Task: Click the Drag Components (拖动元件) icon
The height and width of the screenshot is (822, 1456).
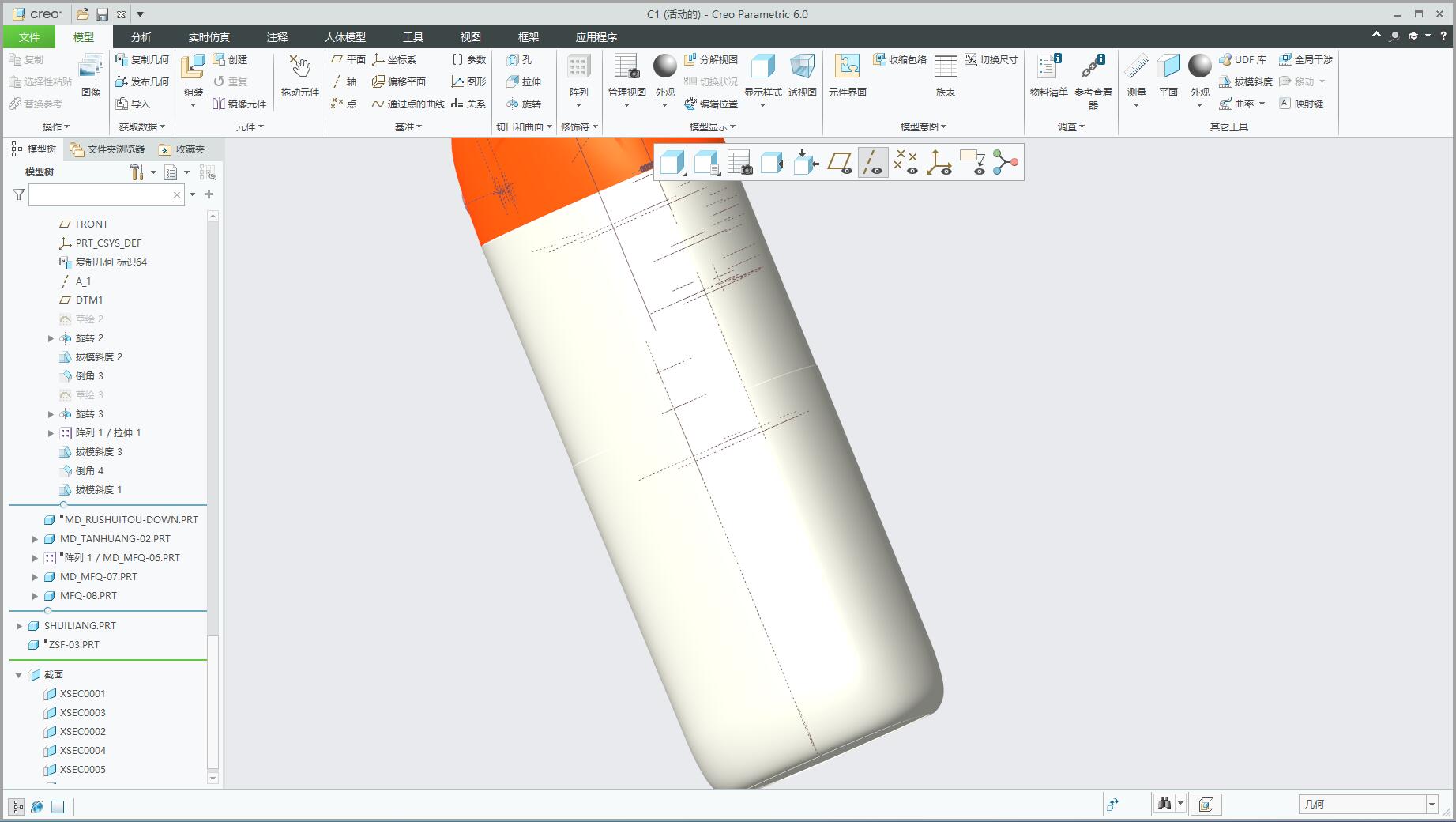Action: [x=299, y=77]
